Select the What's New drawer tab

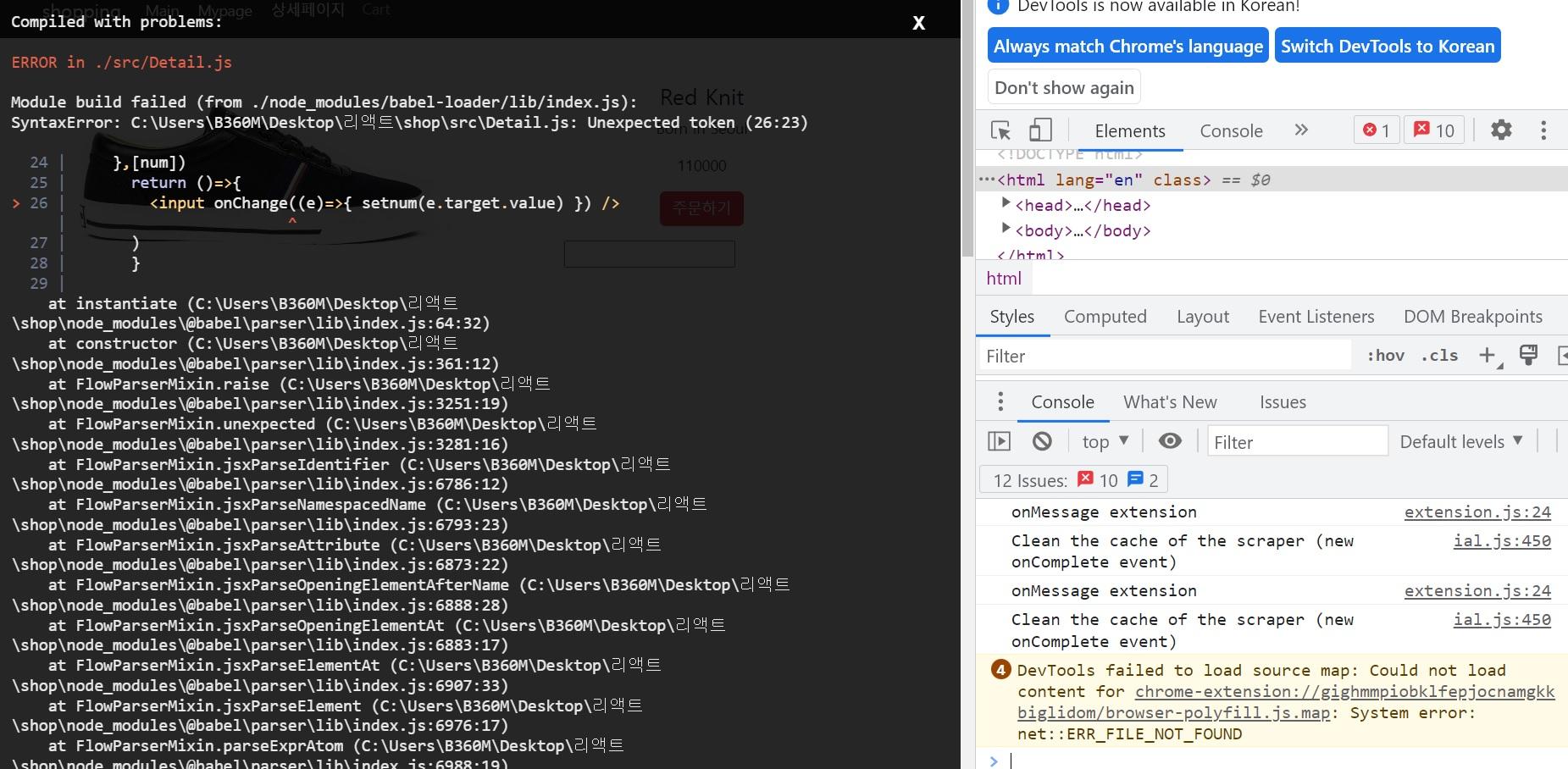1170,402
